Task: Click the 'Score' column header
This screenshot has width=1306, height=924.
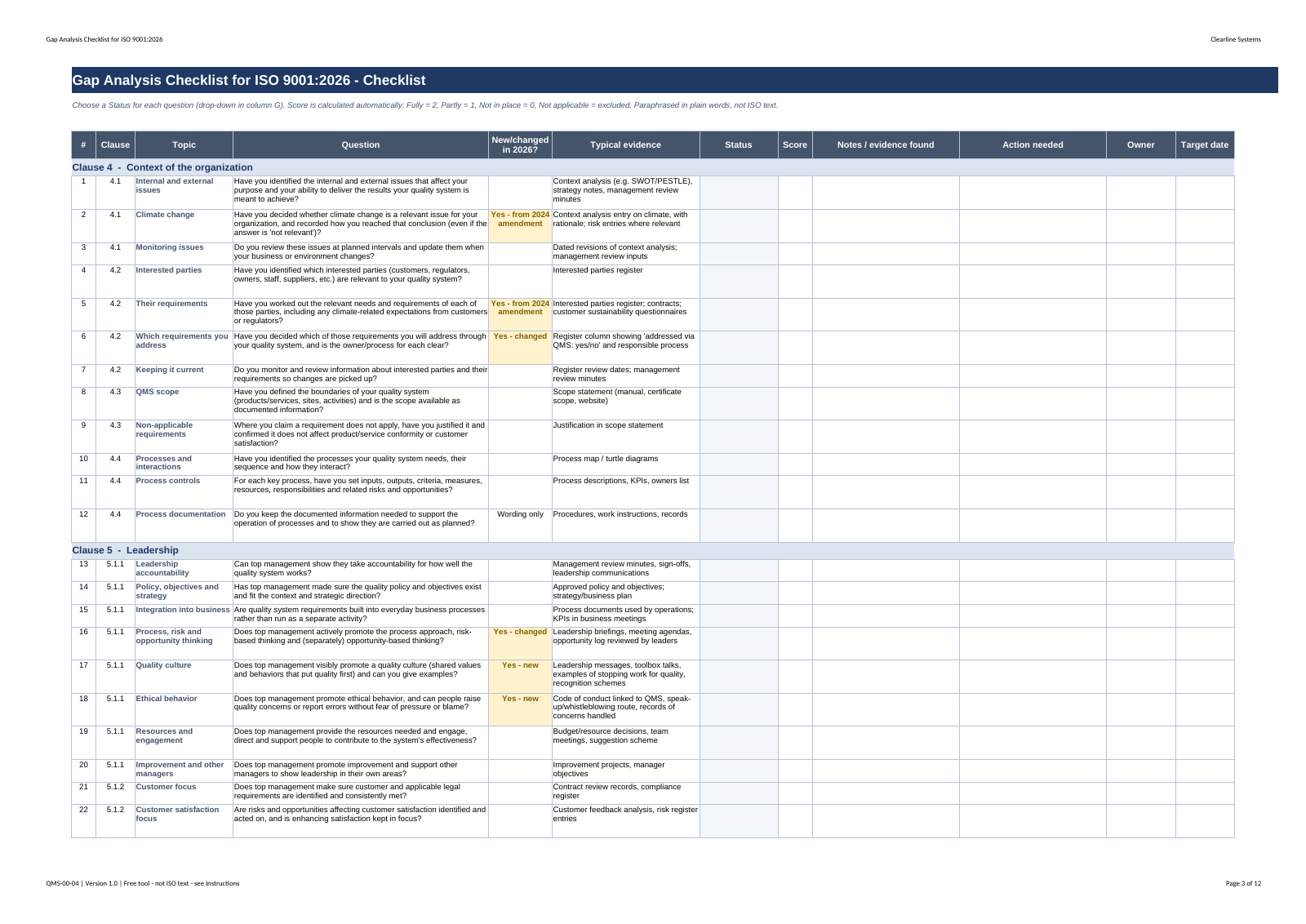Action: point(794,145)
